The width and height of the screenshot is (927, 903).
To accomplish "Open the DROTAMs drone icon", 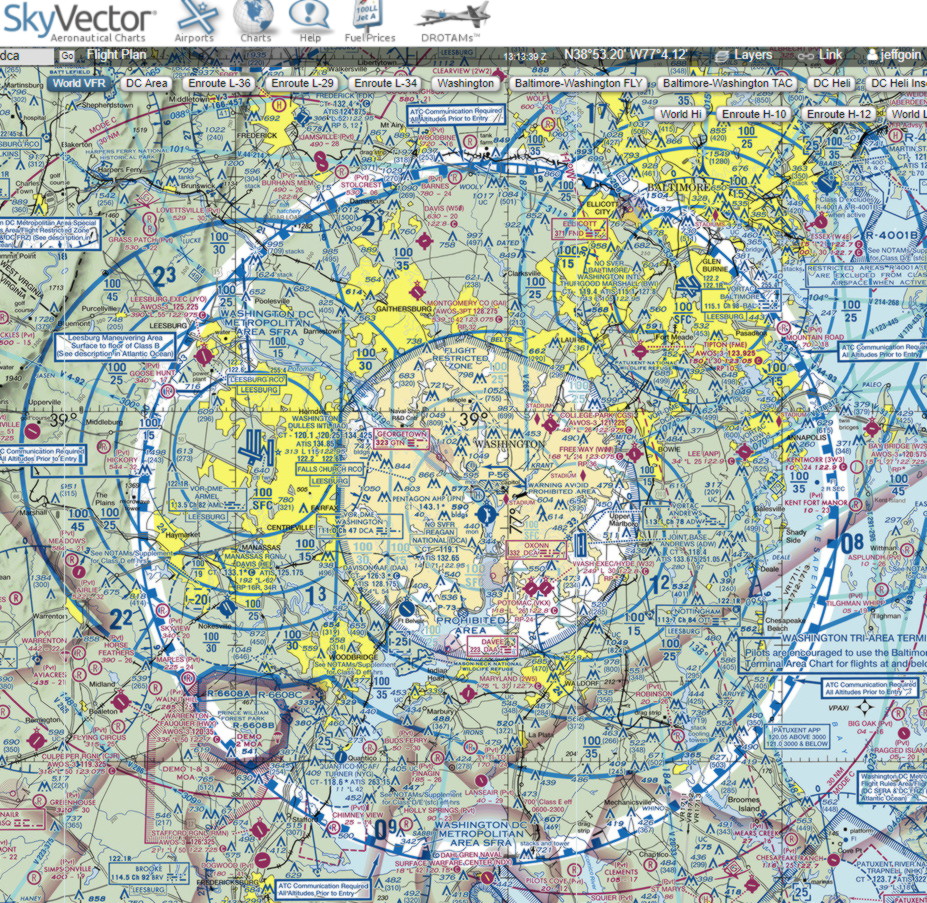I will click(452, 20).
